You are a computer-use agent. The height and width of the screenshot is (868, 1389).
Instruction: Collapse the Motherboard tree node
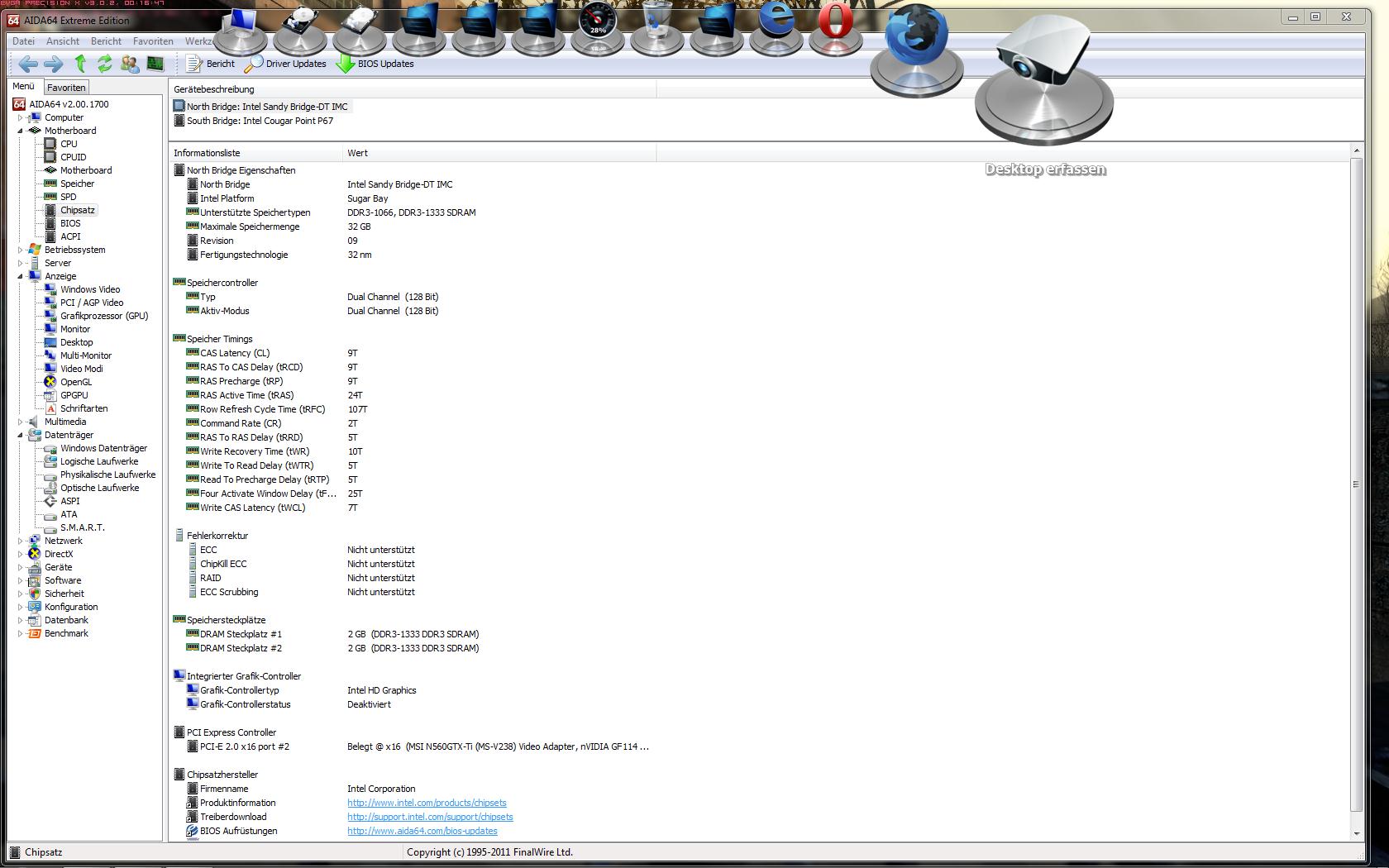pyautogui.click(x=20, y=131)
